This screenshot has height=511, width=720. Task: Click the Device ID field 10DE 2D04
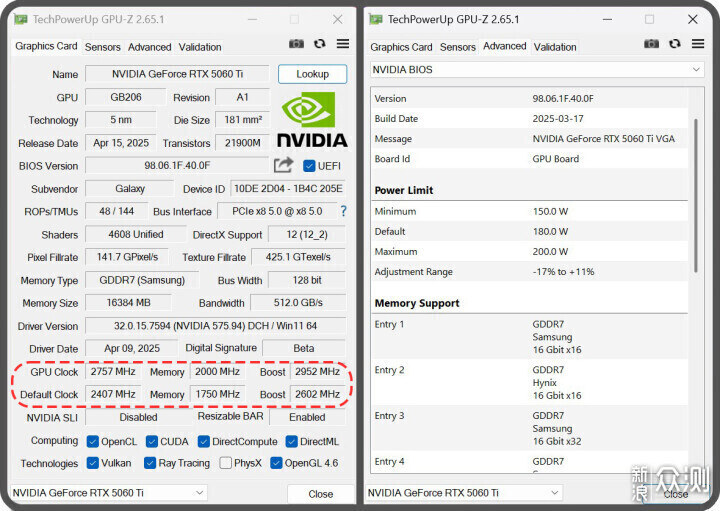288,189
